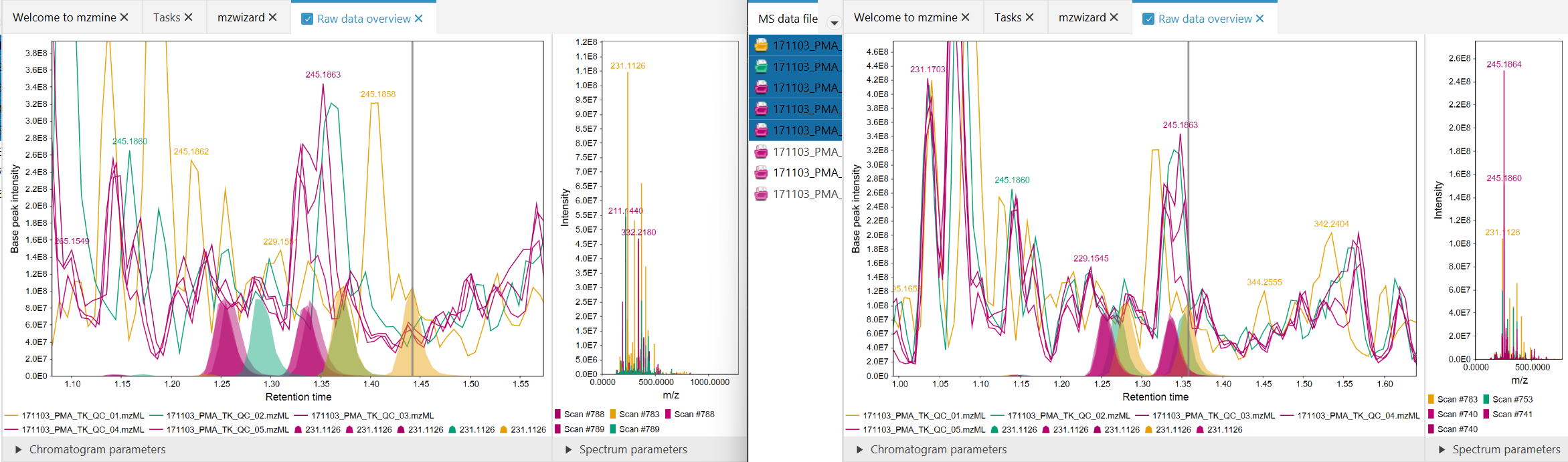Close the left mzwizard tab
This screenshot has height=462, width=1568.
pyautogui.click(x=272, y=17)
